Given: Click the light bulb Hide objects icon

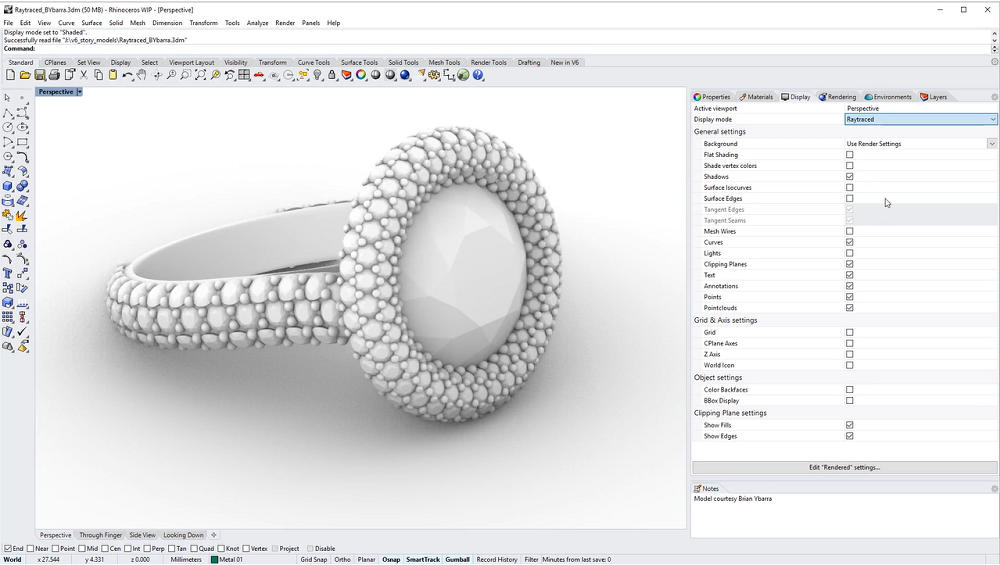Looking at the screenshot, I should coord(318,75).
